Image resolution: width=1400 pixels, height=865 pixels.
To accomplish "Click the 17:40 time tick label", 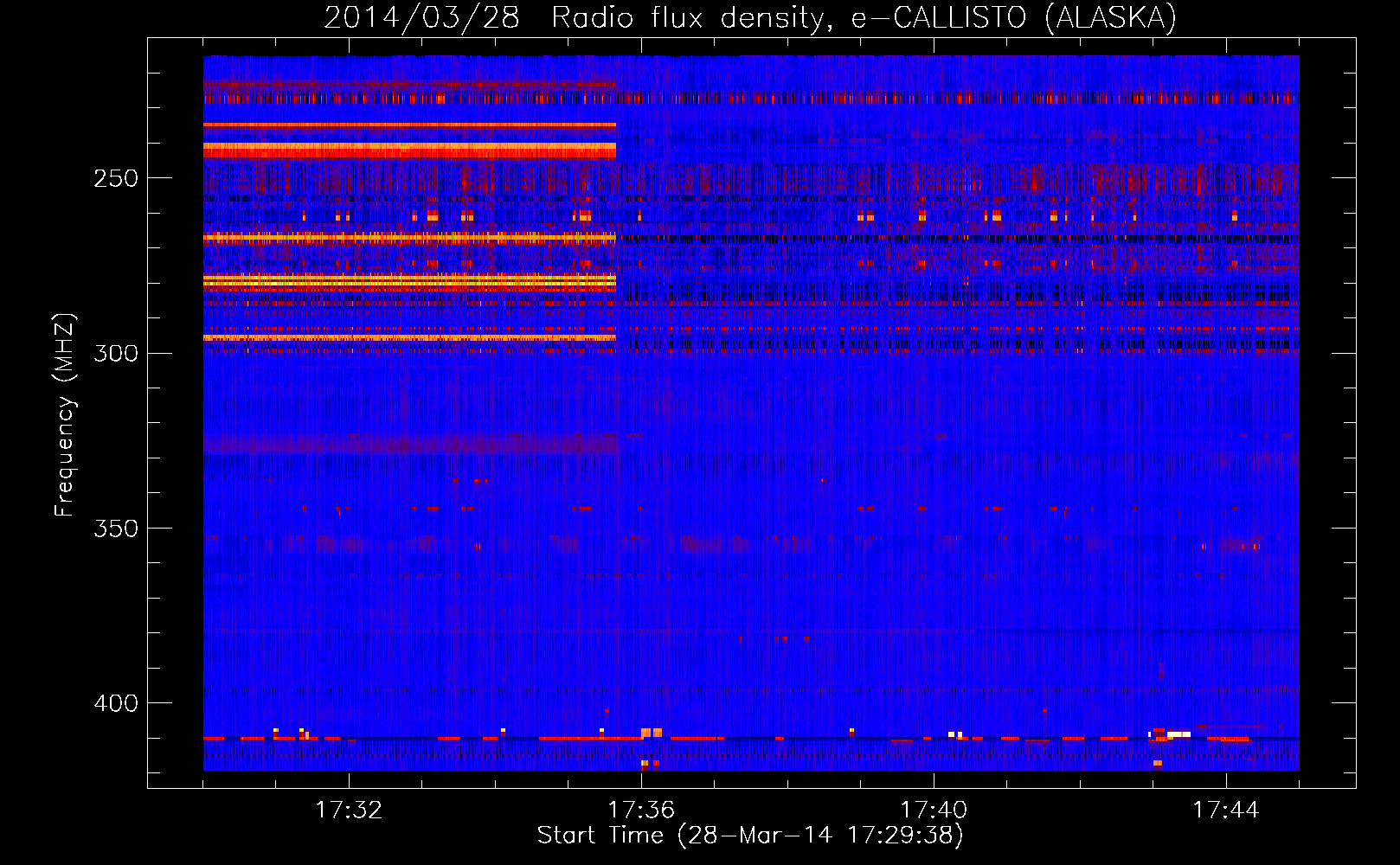I will [934, 811].
